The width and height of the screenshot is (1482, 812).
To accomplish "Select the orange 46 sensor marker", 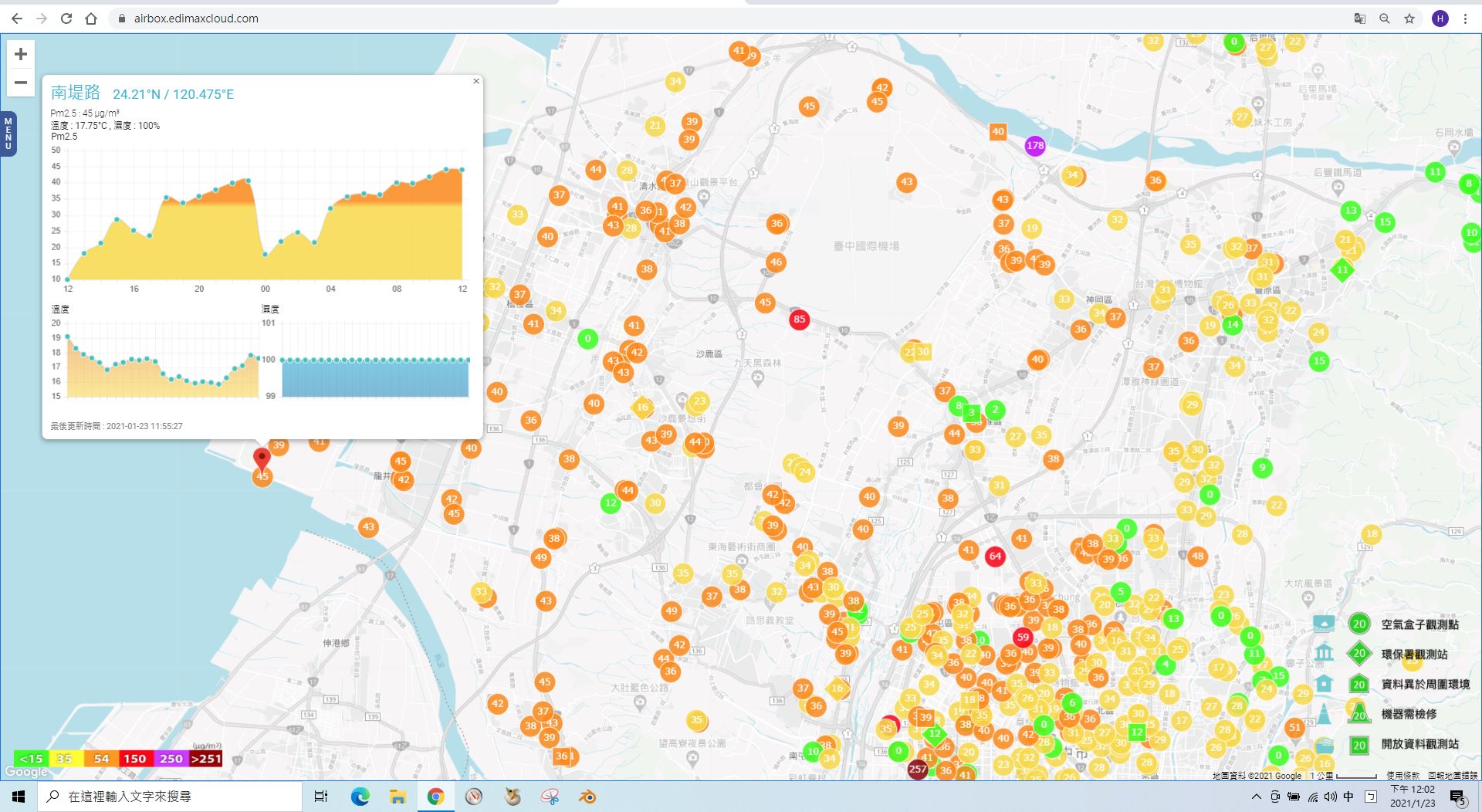I will tap(776, 262).
